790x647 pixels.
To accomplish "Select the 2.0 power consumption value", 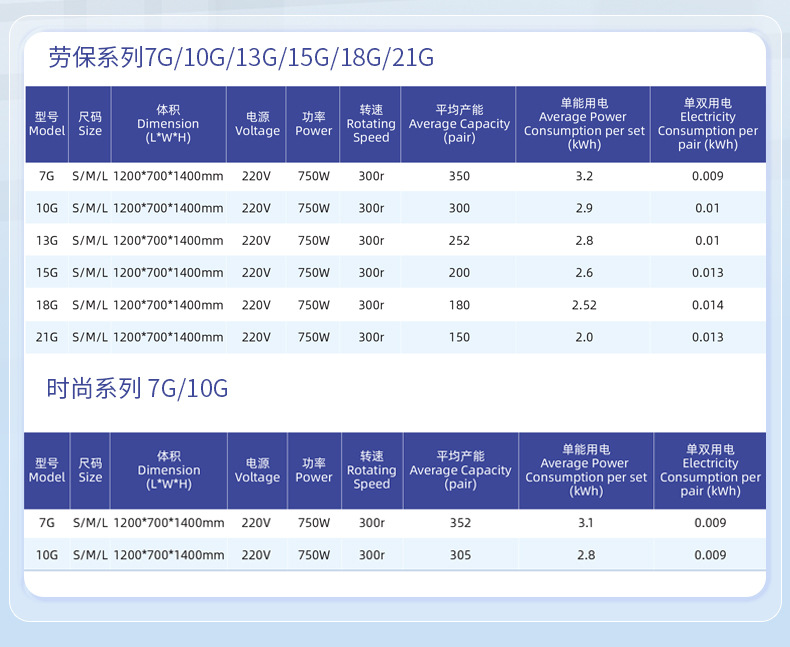I will point(584,338).
